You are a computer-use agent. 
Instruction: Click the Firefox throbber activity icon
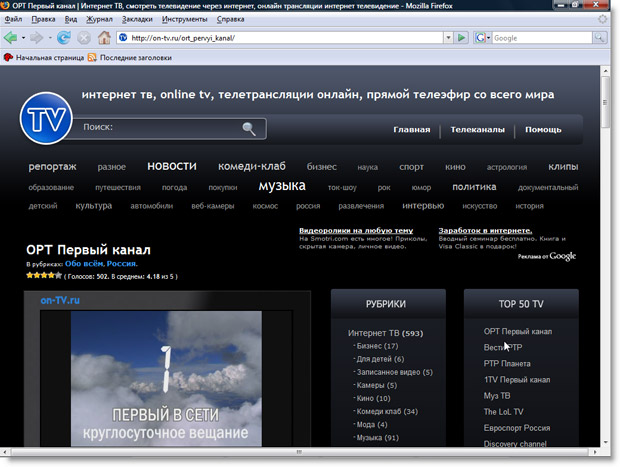click(x=602, y=19)
